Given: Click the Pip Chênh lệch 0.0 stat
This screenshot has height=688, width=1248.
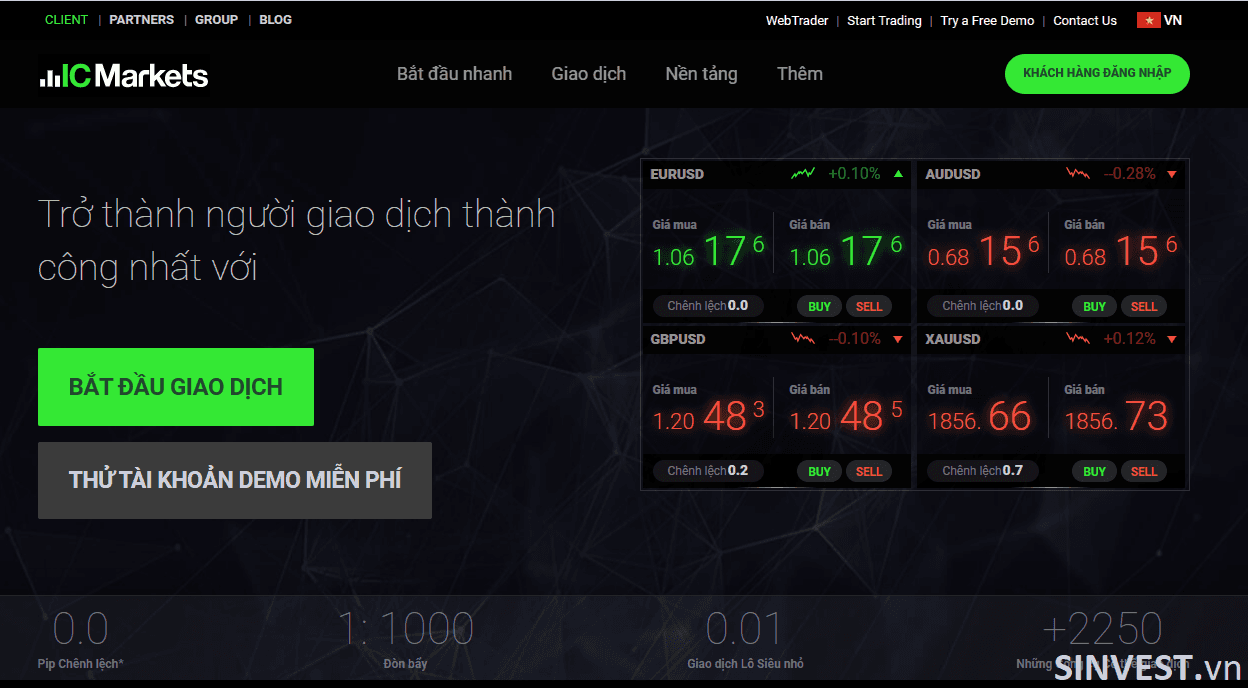Looking at the screenshot, I should [80, 640].
